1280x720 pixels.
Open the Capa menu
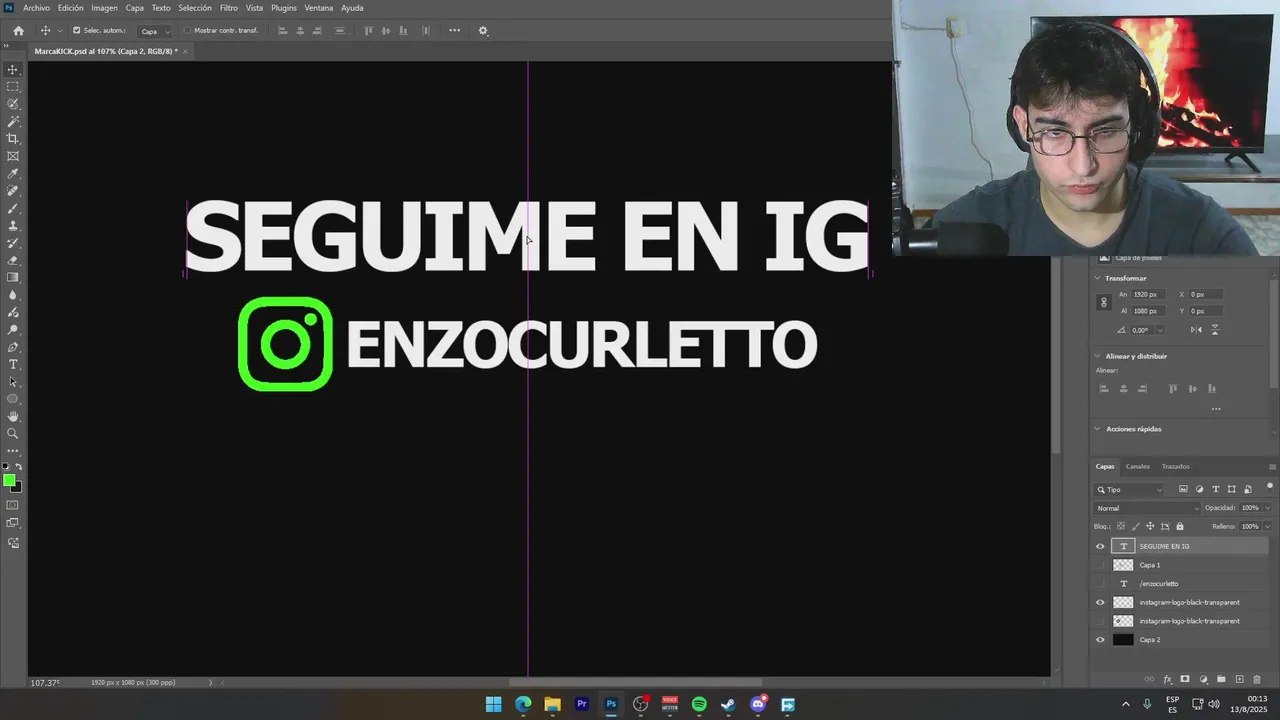coord(134,8)
